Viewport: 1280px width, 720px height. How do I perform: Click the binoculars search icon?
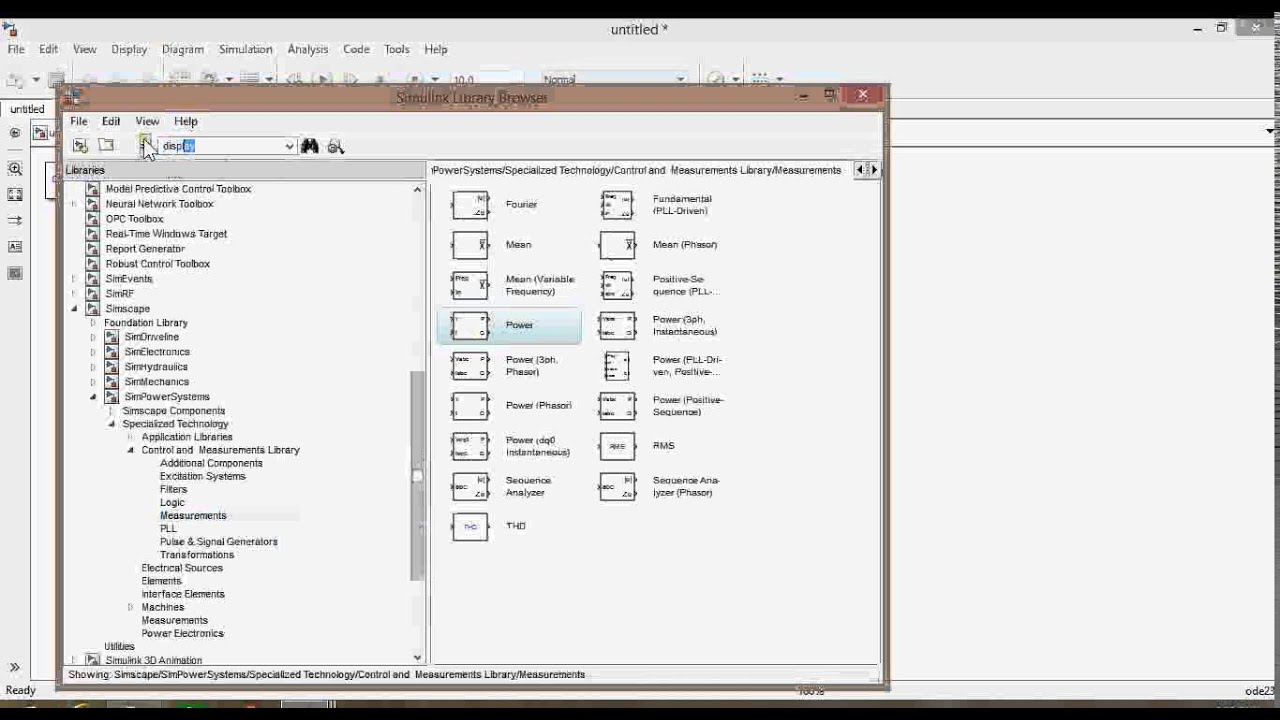tap(310, 146)
